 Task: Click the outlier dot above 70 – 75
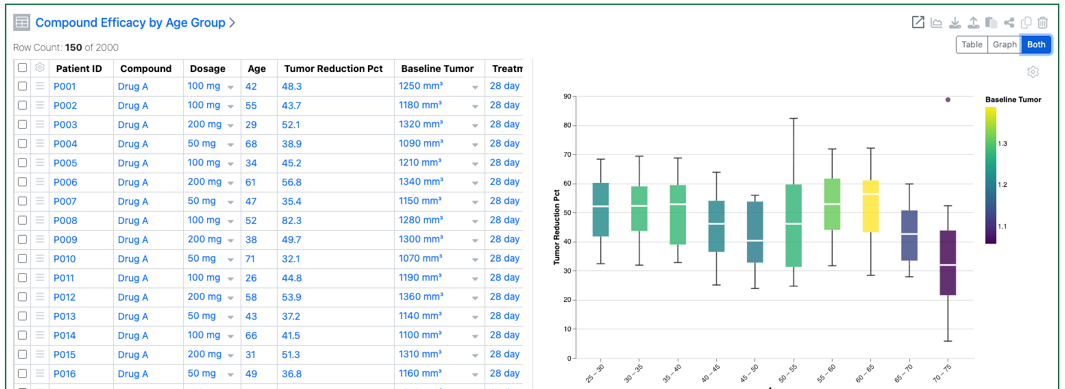coord(947,100)
